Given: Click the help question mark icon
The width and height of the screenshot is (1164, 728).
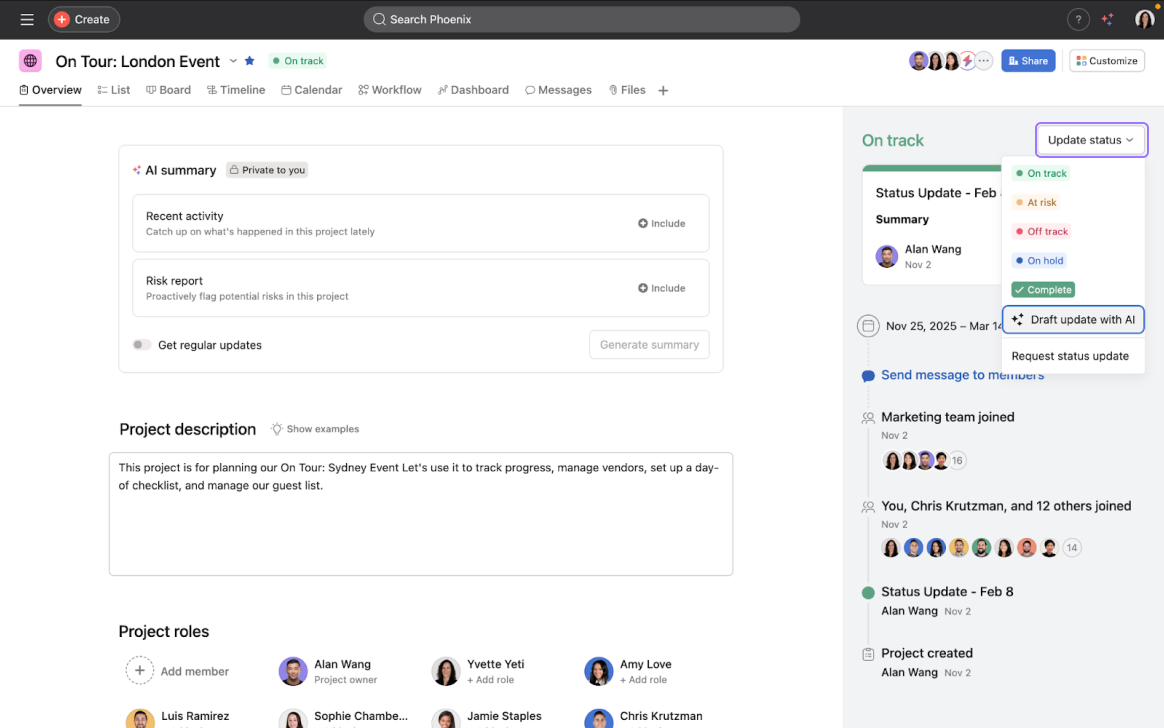Looking at the screenshot, I should (x=1078, y=19).
